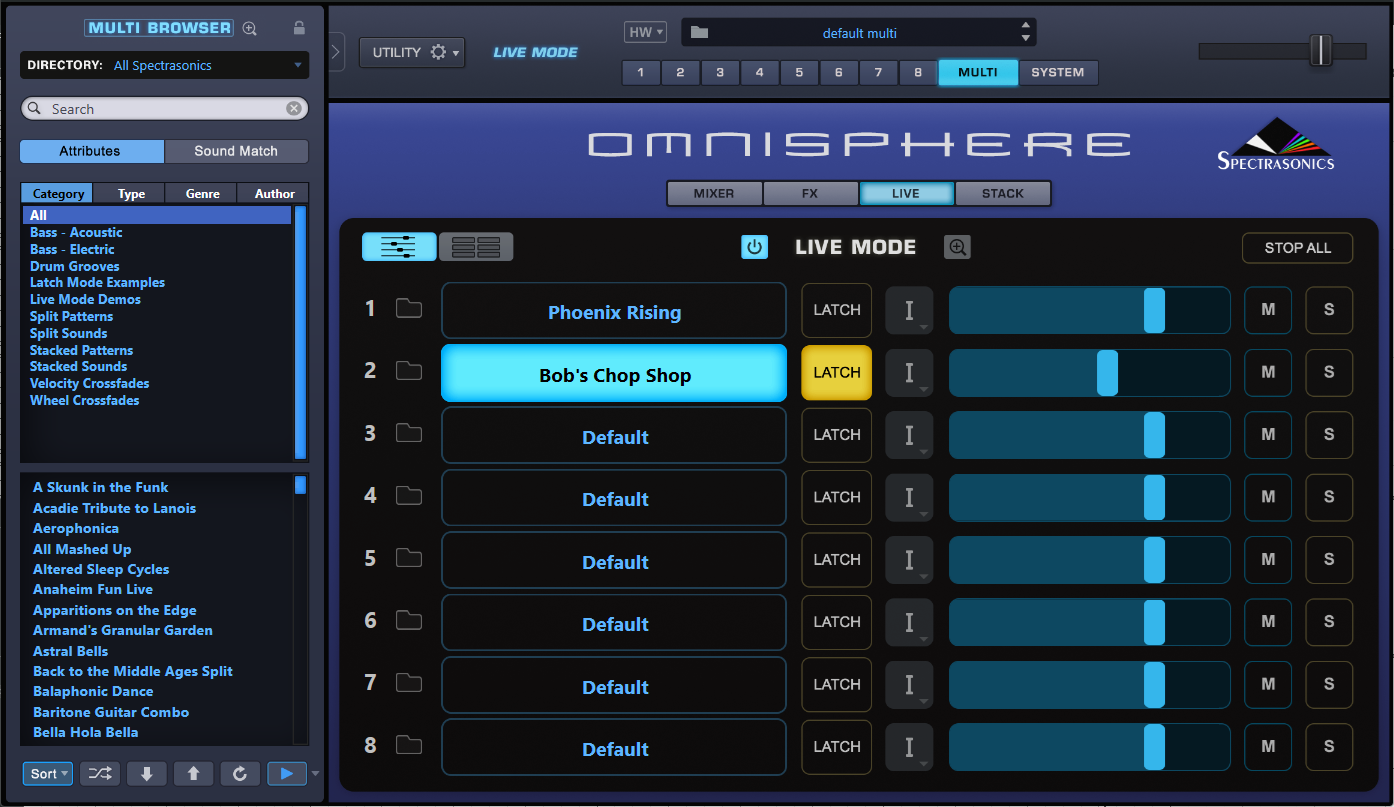Image resolution: width=1394 pixels, height=807 pixels.
Task: Open the folder icon for part 3
Action: pos(409,433)
